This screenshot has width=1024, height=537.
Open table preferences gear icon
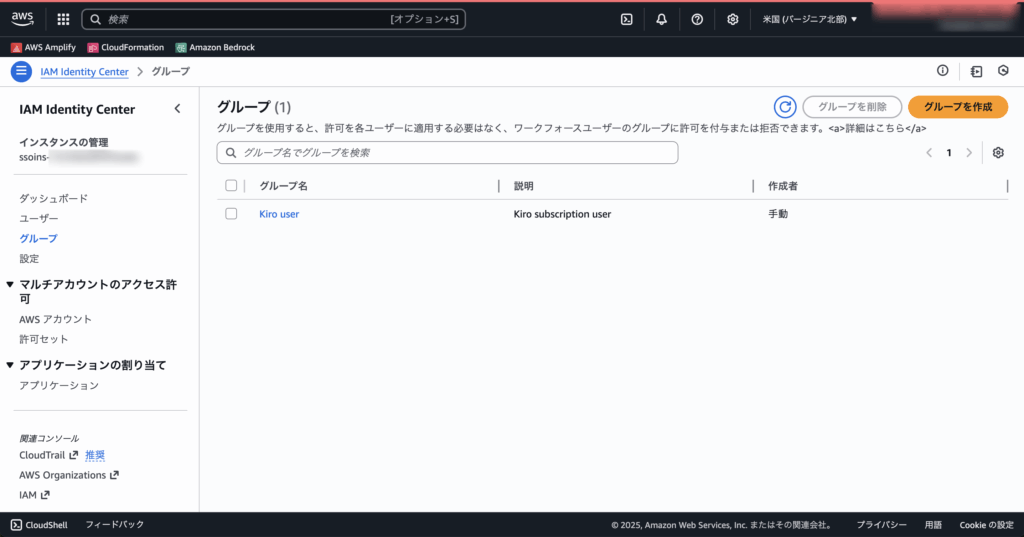pos(997,153)
